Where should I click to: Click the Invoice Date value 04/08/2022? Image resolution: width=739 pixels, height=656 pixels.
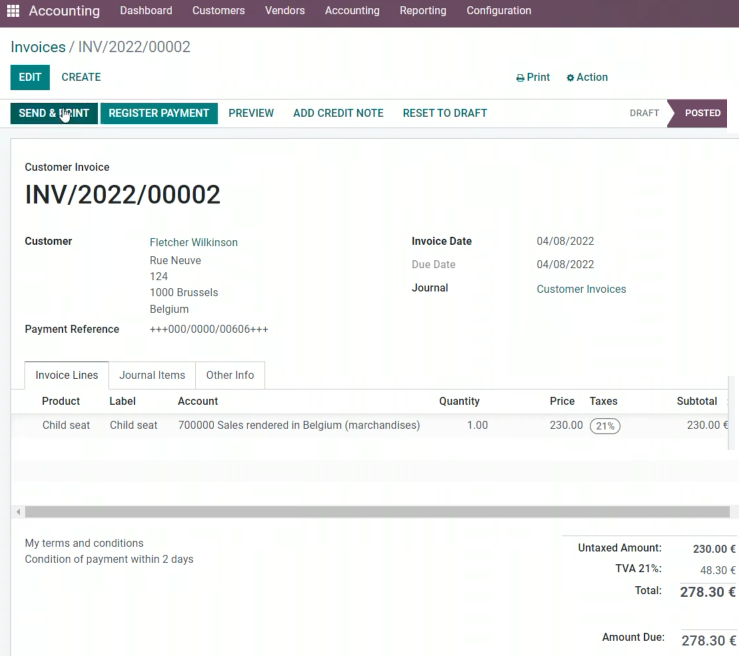[x=565, y=241]
